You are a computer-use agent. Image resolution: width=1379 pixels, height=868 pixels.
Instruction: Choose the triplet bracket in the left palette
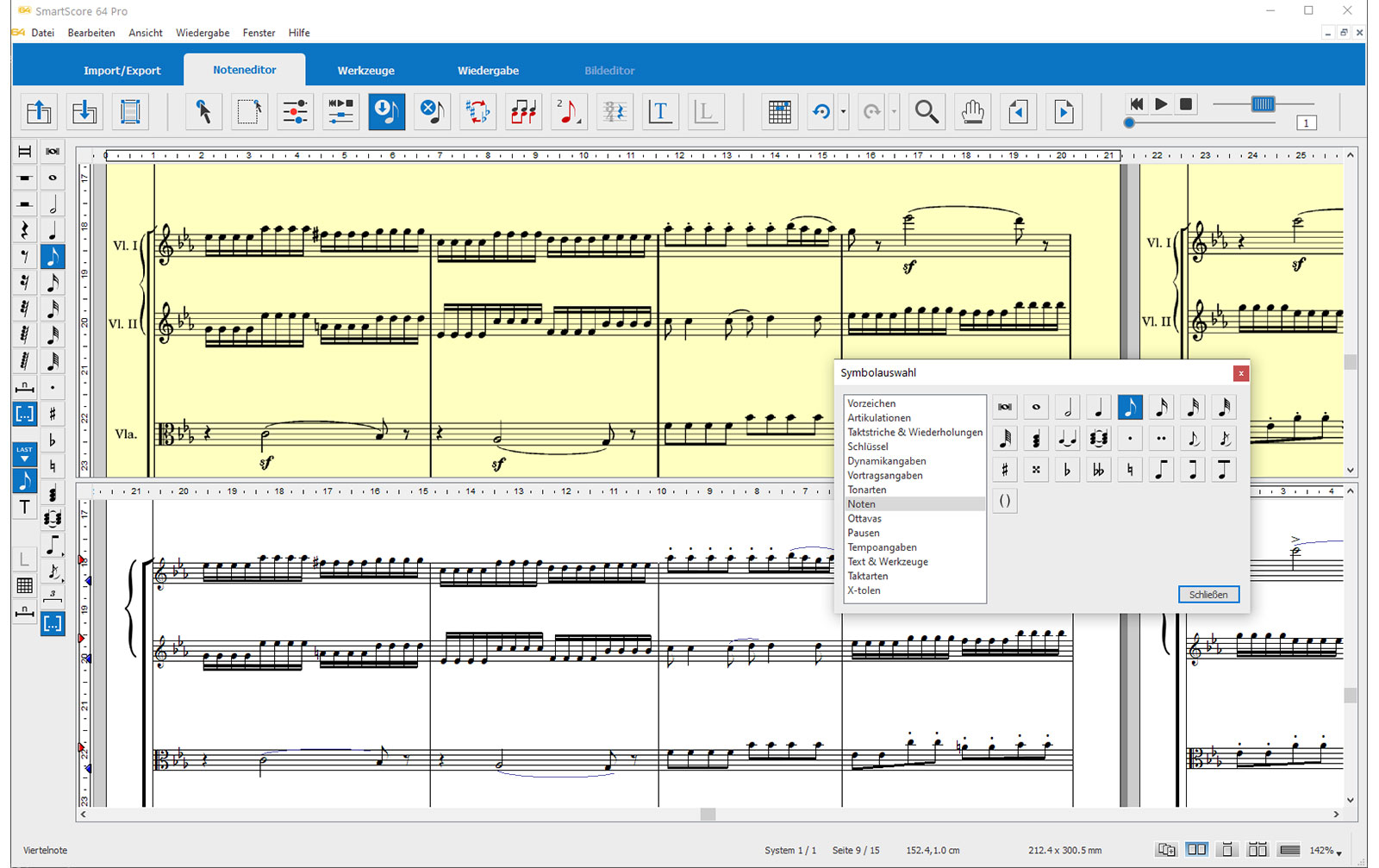click(x=53, y=596)
